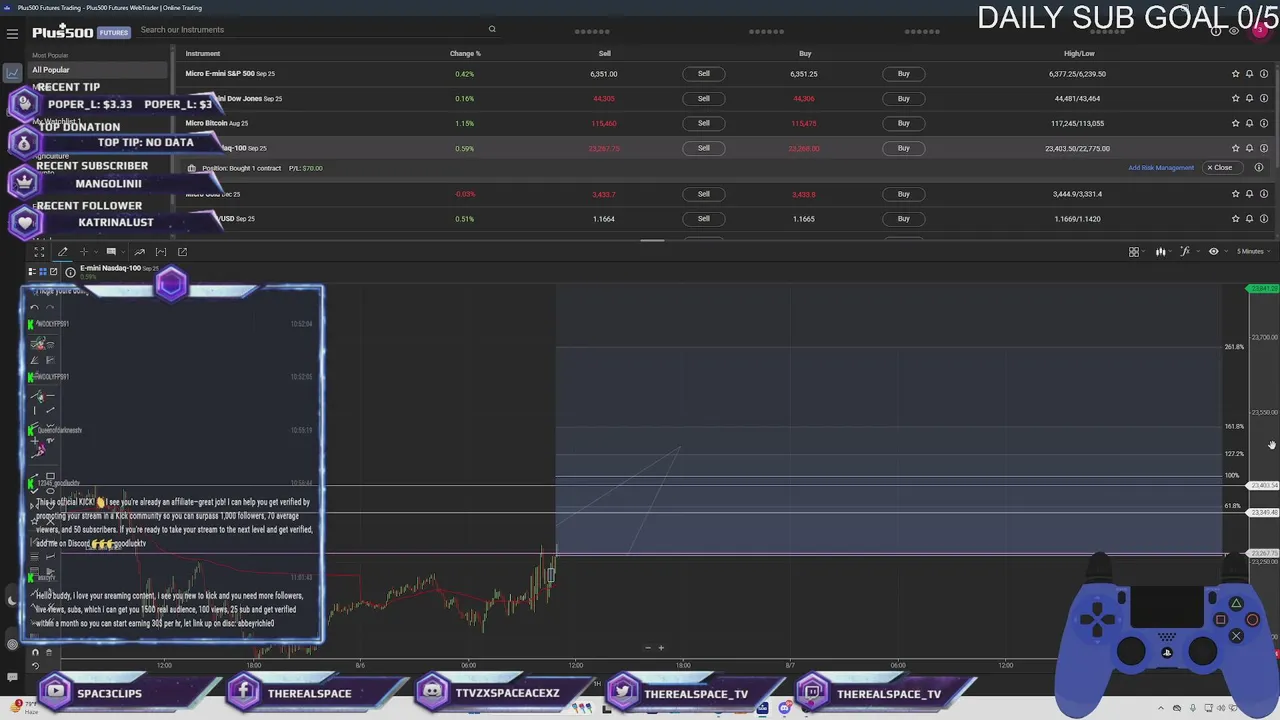Open info icon on Micro Gold row

point(1264,193)
